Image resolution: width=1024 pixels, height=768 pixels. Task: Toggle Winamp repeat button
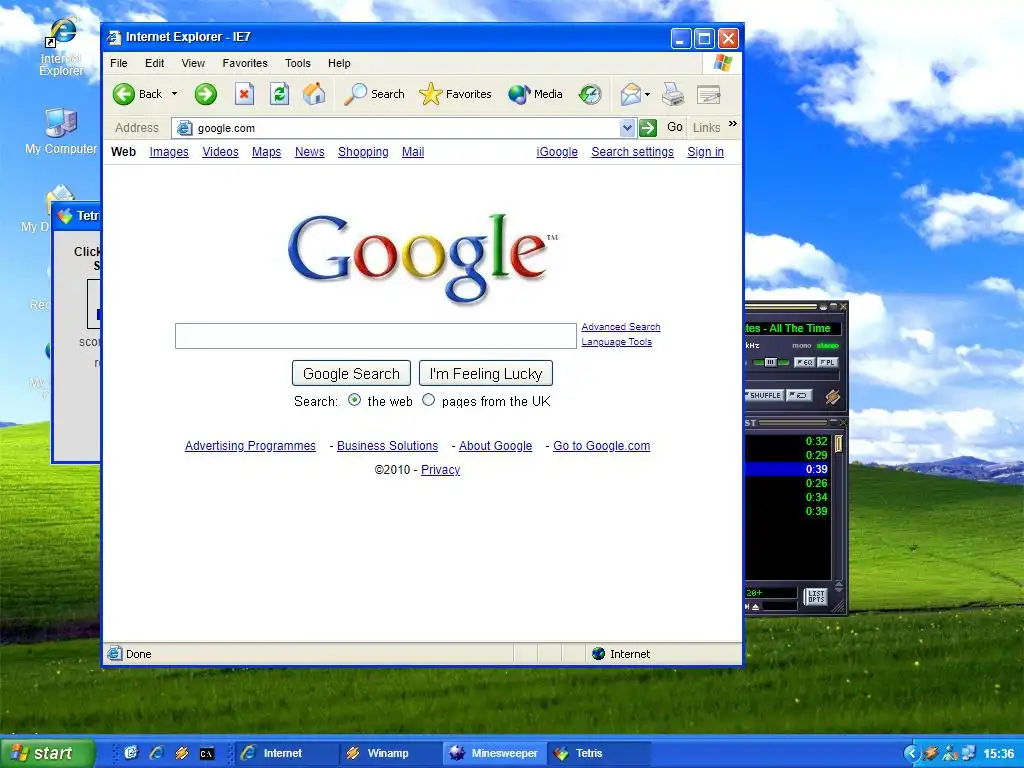pyautogui.click(x=799, y=395)
